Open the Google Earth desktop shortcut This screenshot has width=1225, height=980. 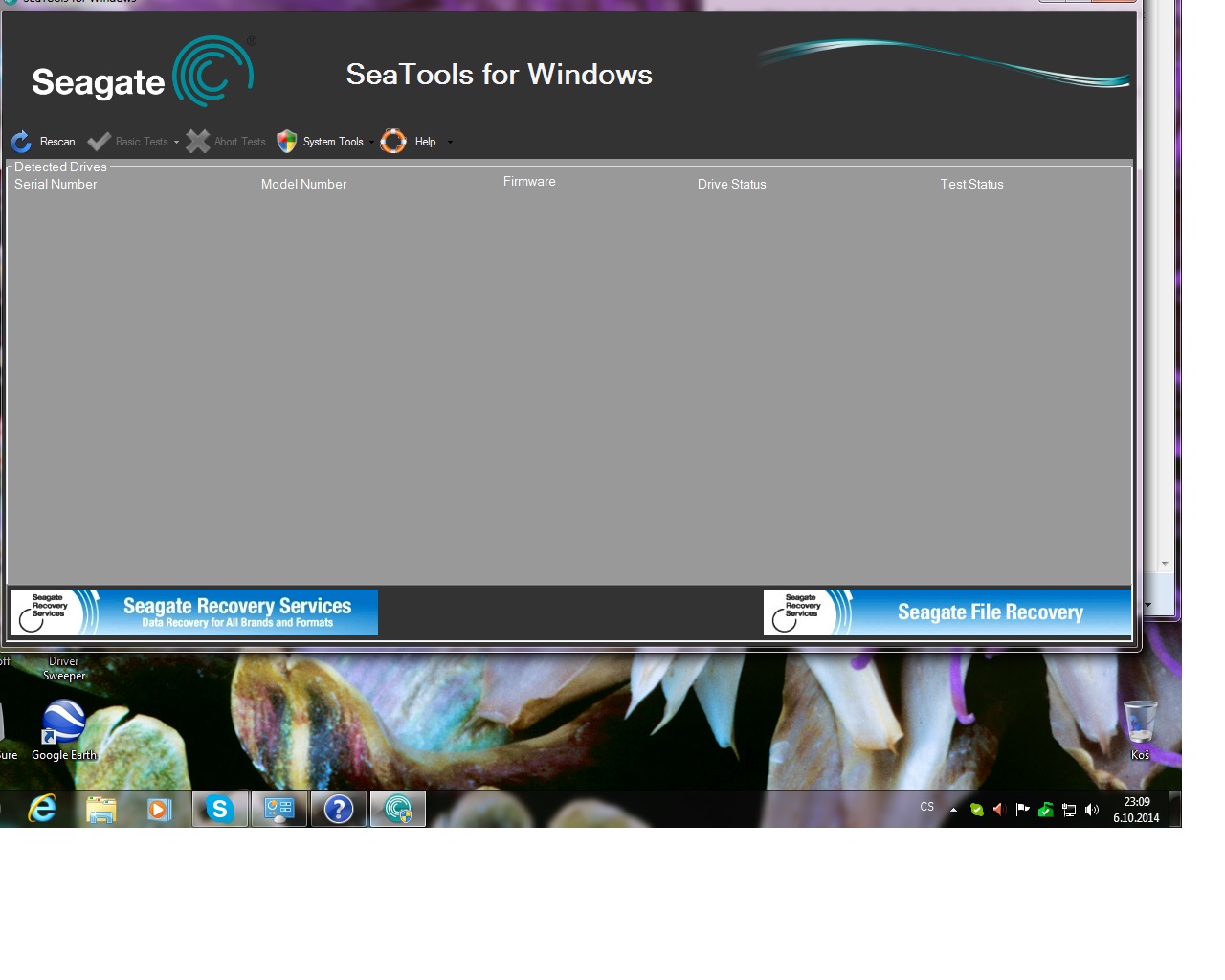click(64, 730)
